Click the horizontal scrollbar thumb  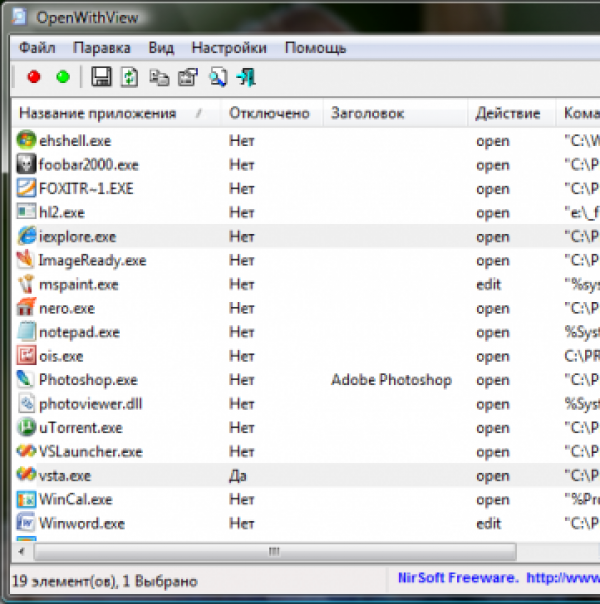click(270, 551)
